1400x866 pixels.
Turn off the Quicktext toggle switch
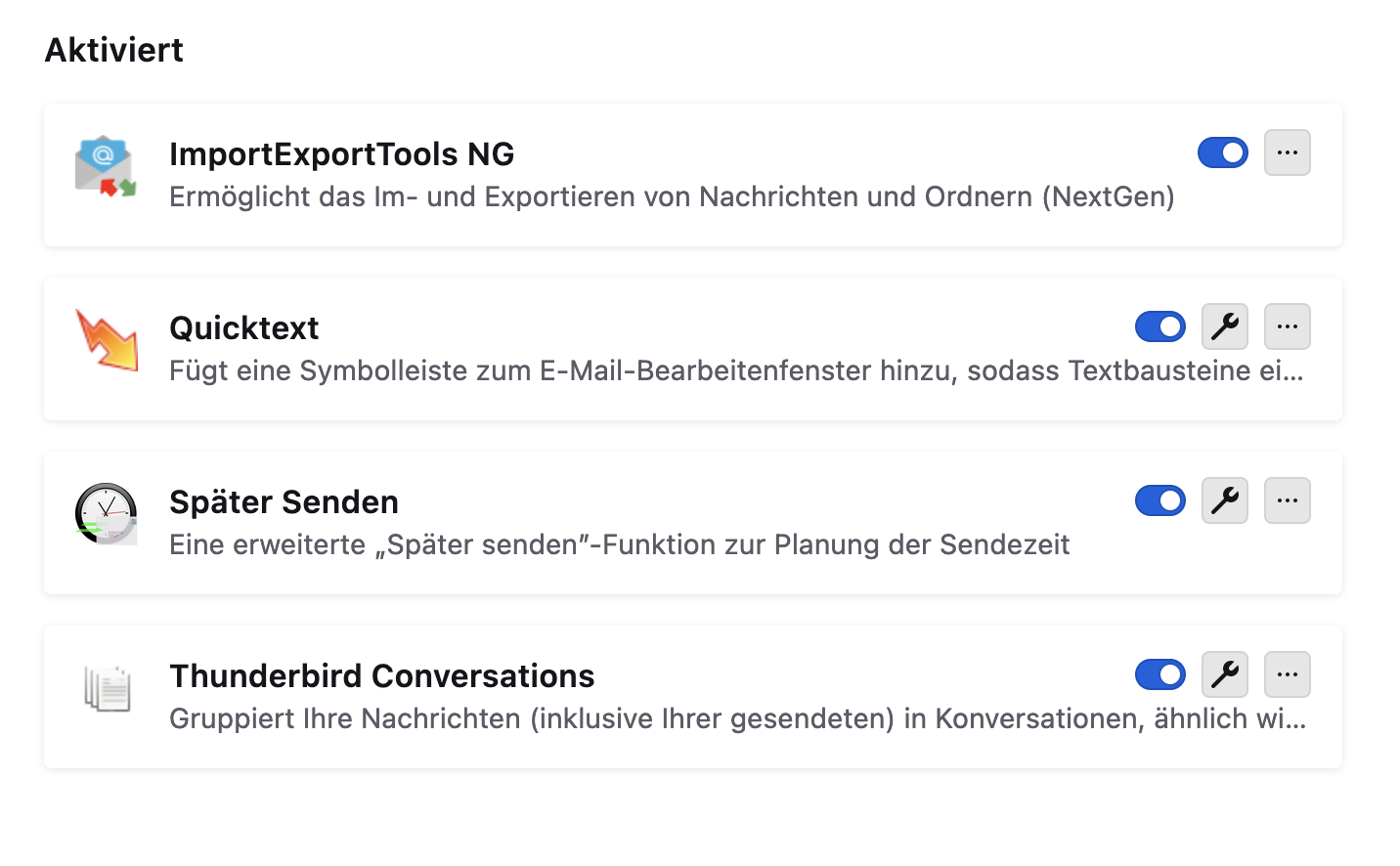(1159, 326)
